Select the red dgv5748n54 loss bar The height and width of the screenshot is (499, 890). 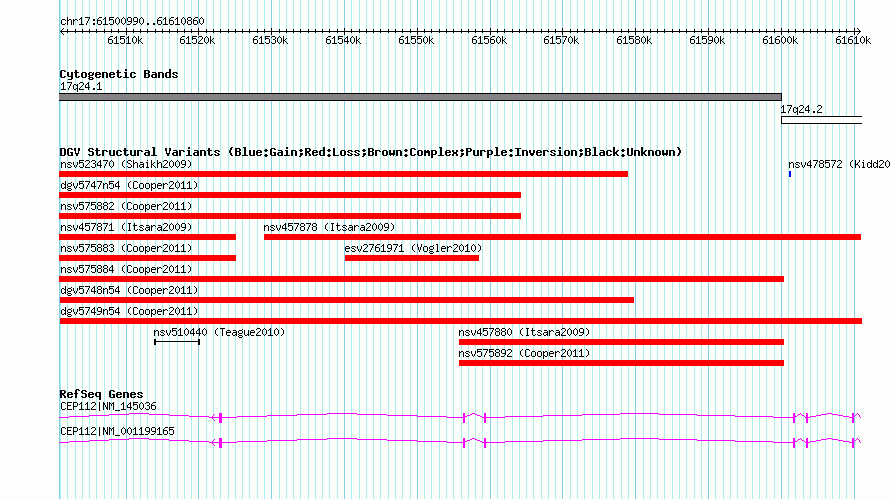click(346, 300)
